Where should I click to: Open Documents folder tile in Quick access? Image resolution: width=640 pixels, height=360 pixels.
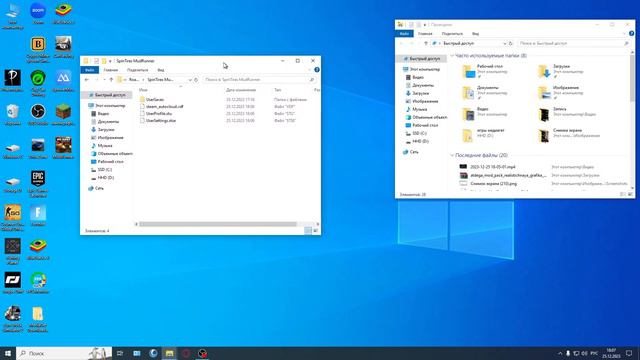[x=486, y=92]
